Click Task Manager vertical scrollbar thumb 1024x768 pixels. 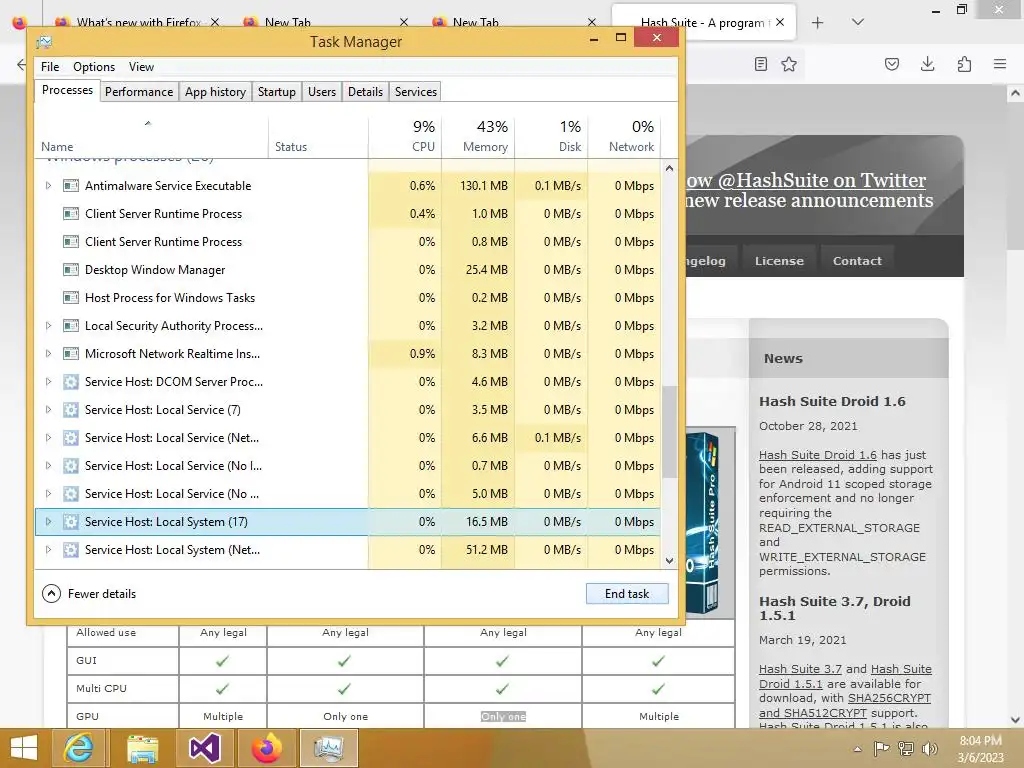point(669,432)
